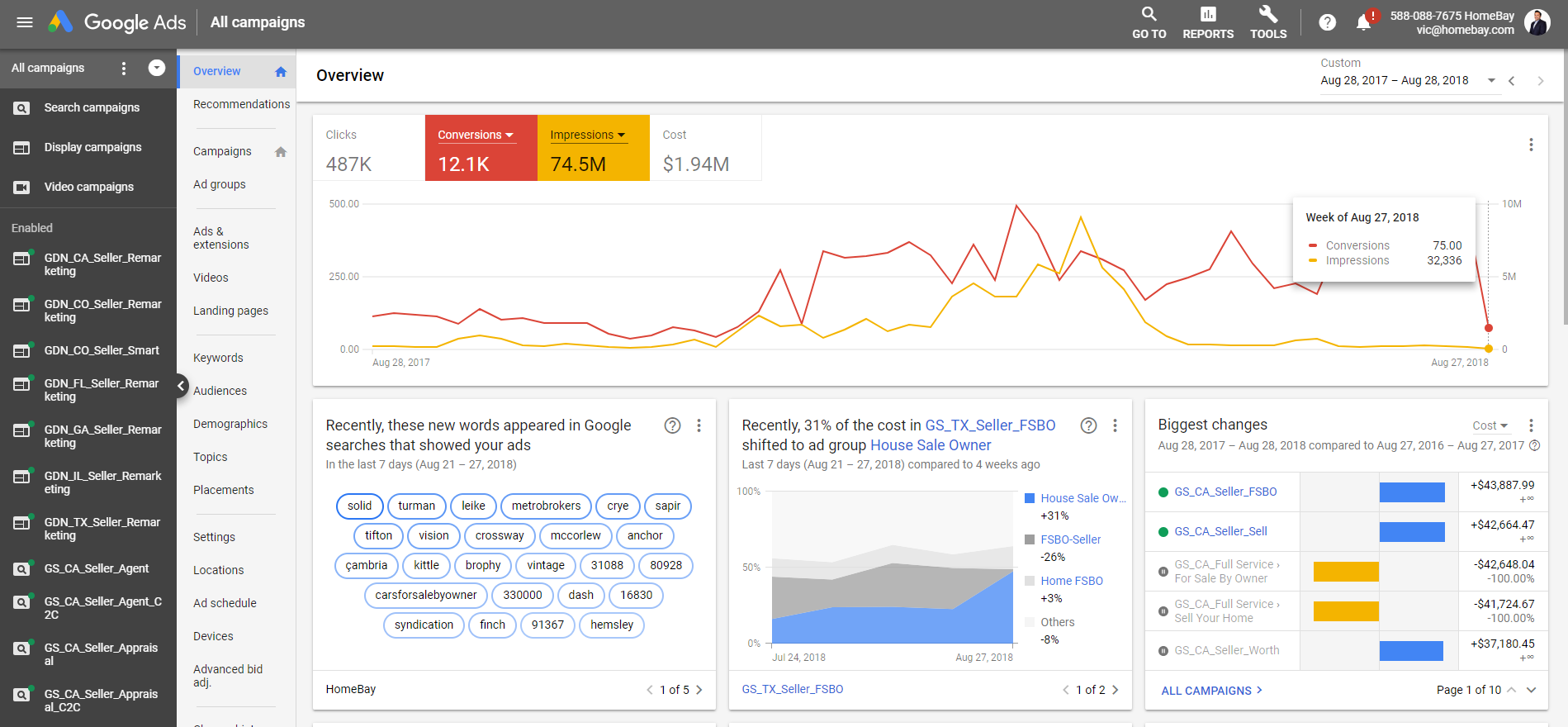1568x727 pixels.
Task: Select Demographics in the page menu
Action: pyautogui.click(x=230, y=424)
